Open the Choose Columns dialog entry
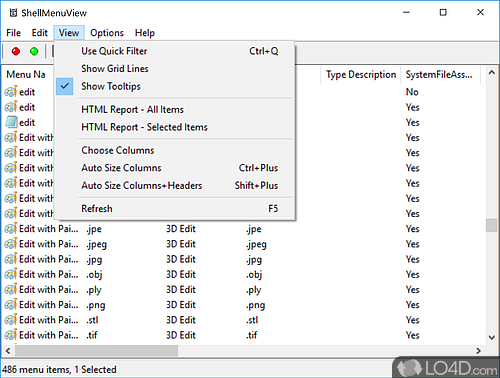This screenshot has width=500, height=378. 175,150
